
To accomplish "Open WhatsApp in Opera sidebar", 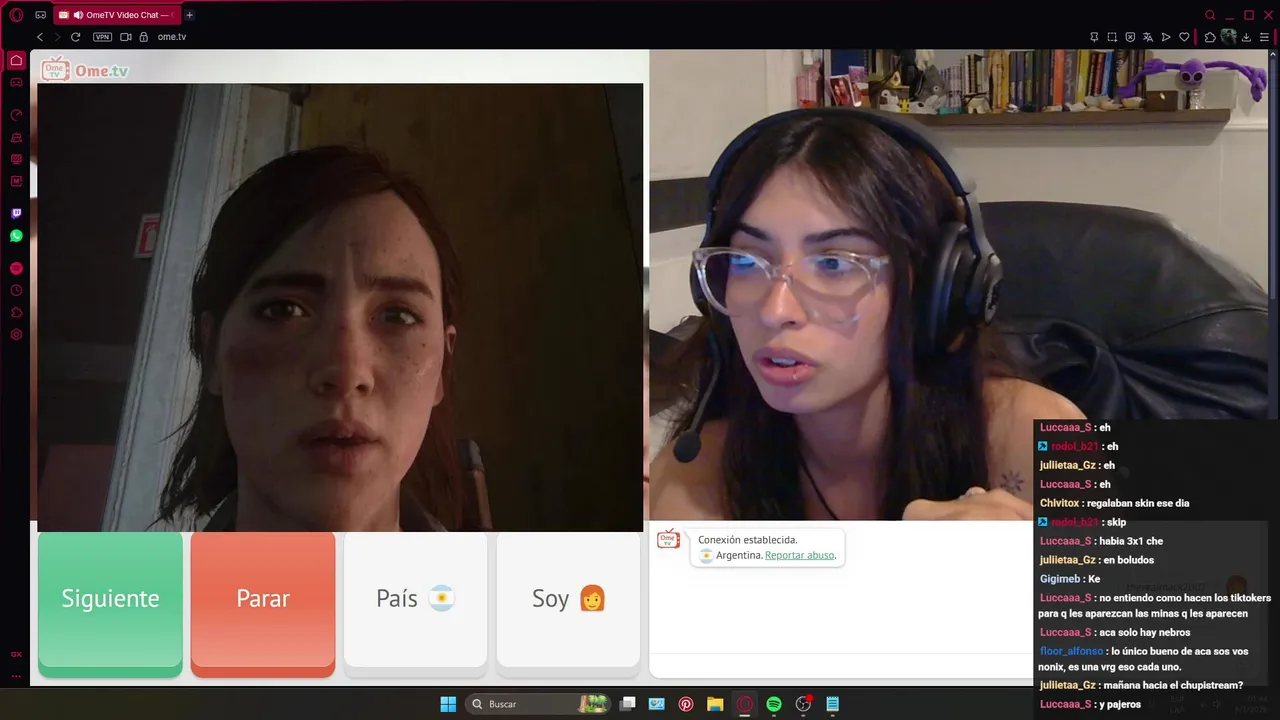I will click(16, 236).
